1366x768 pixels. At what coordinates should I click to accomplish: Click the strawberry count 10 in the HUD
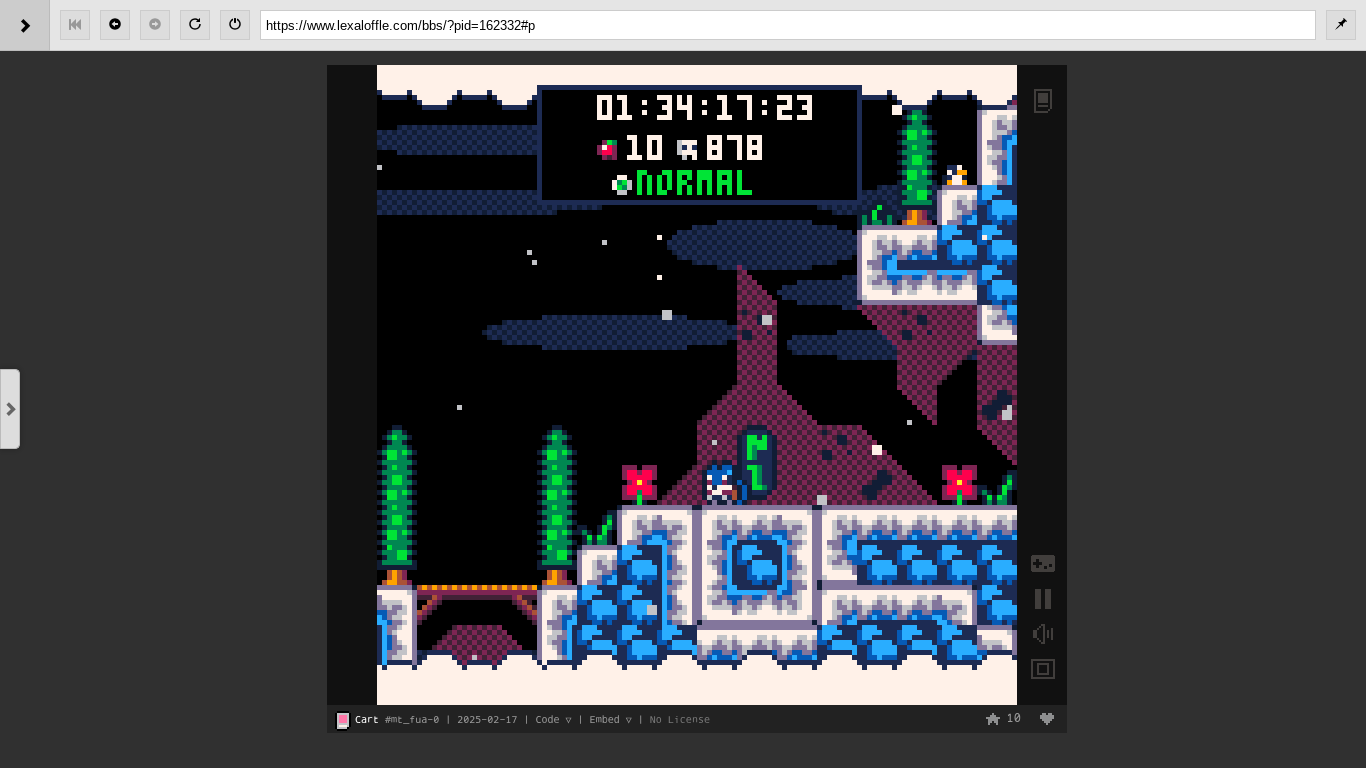tap(644, 148)
